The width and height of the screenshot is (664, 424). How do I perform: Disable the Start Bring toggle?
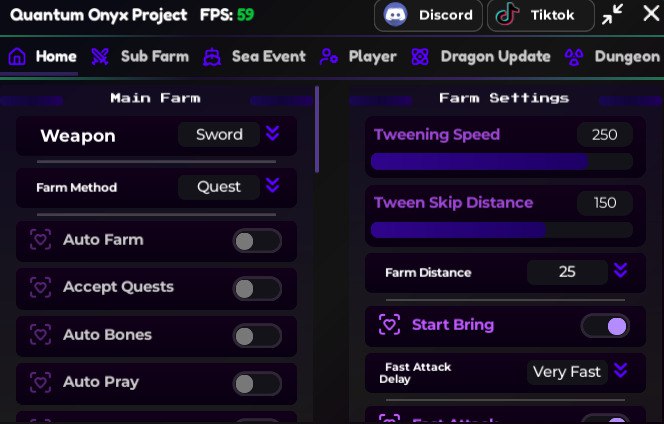[x=605, y=326]
